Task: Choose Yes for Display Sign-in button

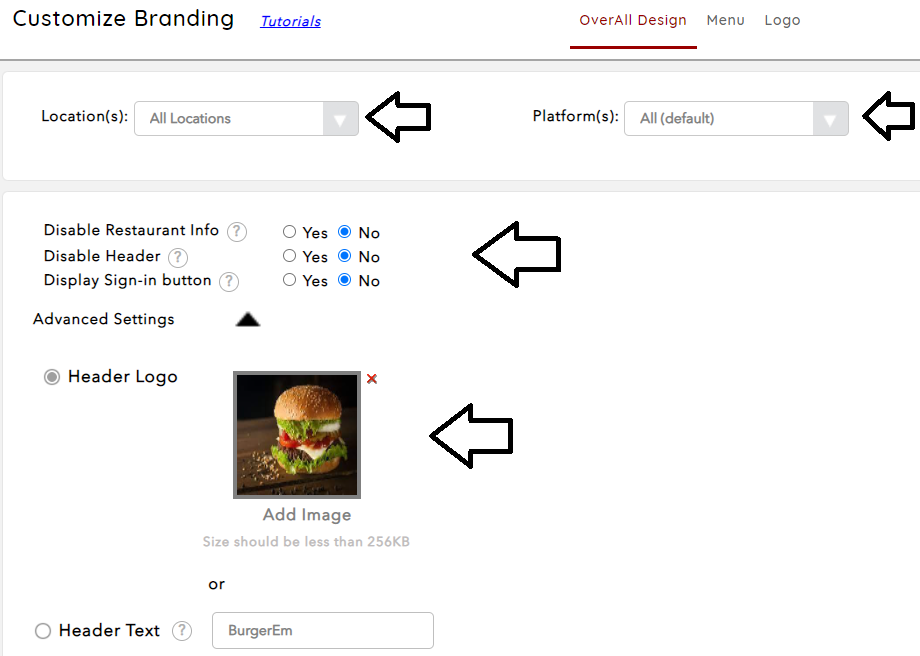Action: click(289, 280)
